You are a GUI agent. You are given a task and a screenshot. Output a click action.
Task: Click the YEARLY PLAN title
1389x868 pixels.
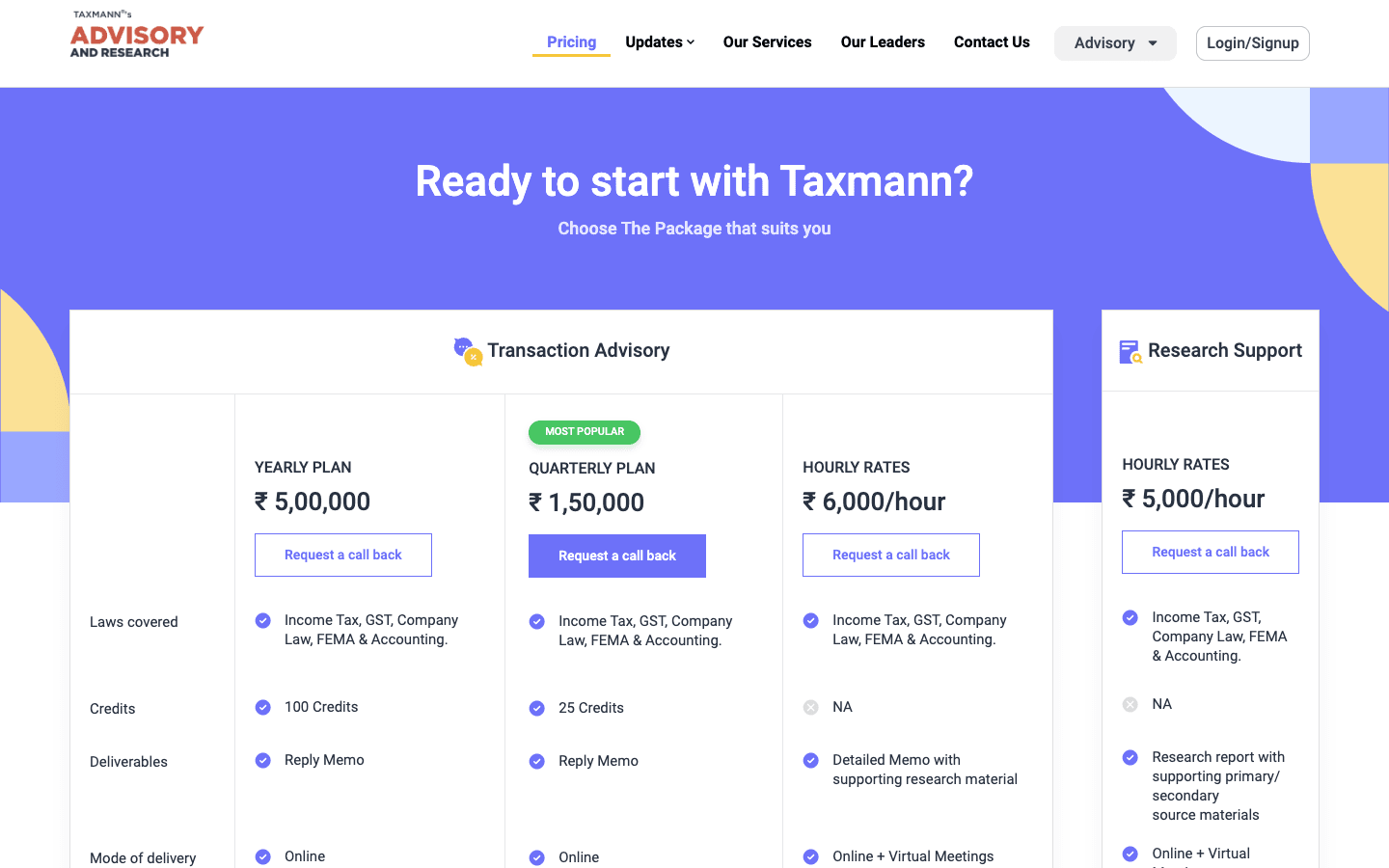[x=303, y=468]
